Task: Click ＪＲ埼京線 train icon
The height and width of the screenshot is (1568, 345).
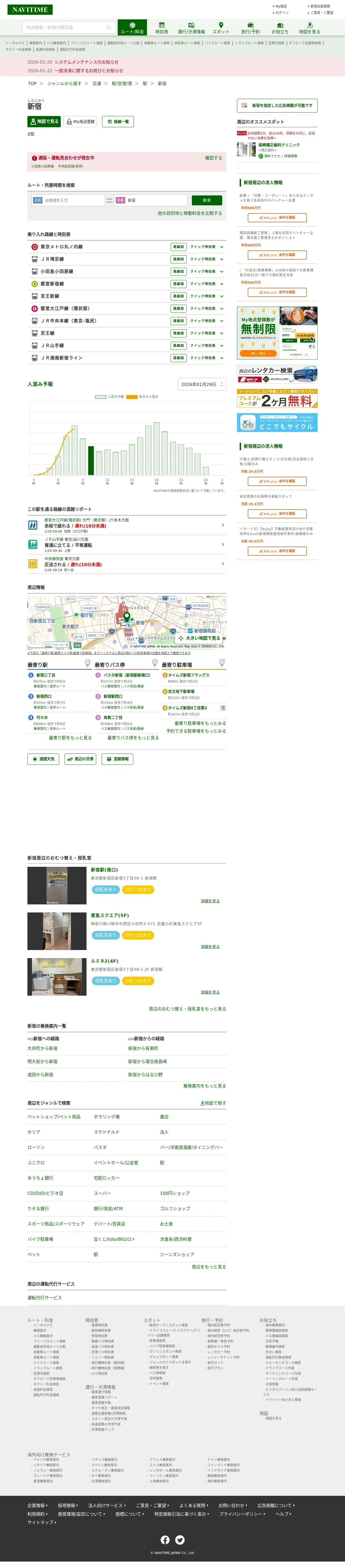Action: [x=35, y=259]
